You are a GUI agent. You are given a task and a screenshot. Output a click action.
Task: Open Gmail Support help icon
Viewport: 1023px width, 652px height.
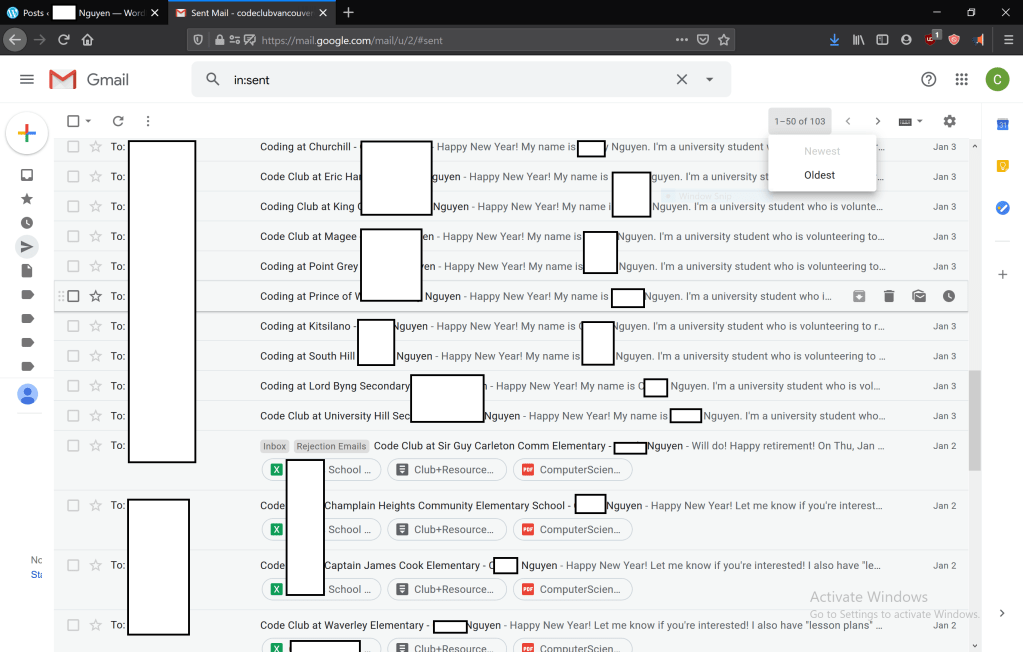tap(928, 80)
